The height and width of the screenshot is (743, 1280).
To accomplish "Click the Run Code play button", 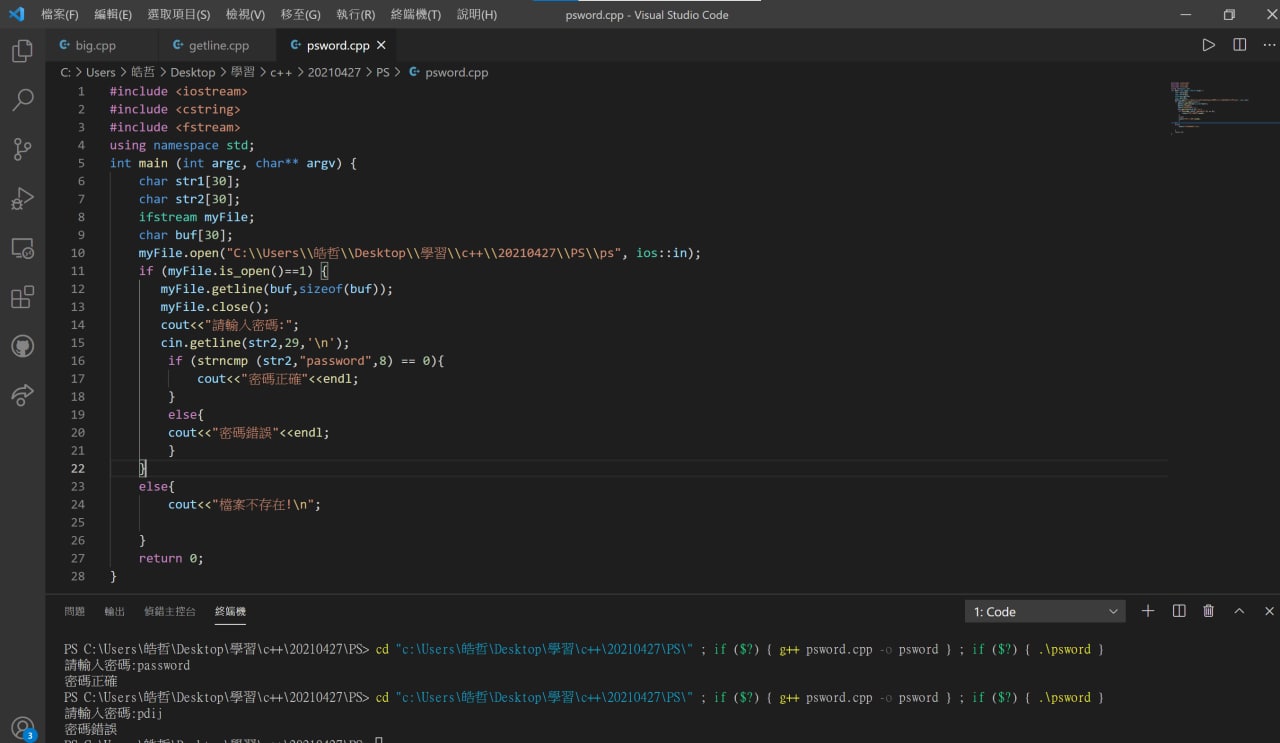I will (x=1209, y=45).
